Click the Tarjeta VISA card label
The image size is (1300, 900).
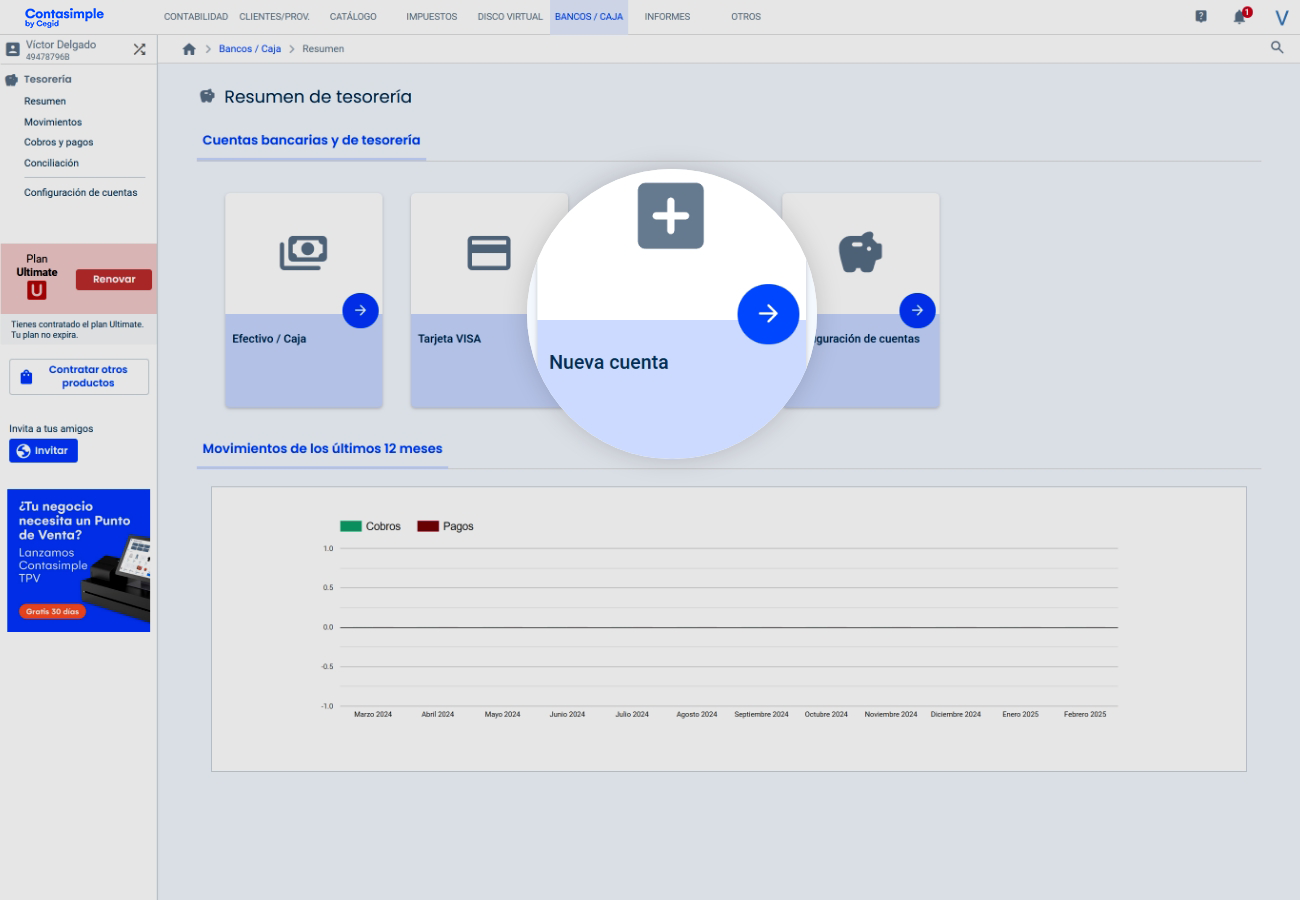(x=449, y=339)
